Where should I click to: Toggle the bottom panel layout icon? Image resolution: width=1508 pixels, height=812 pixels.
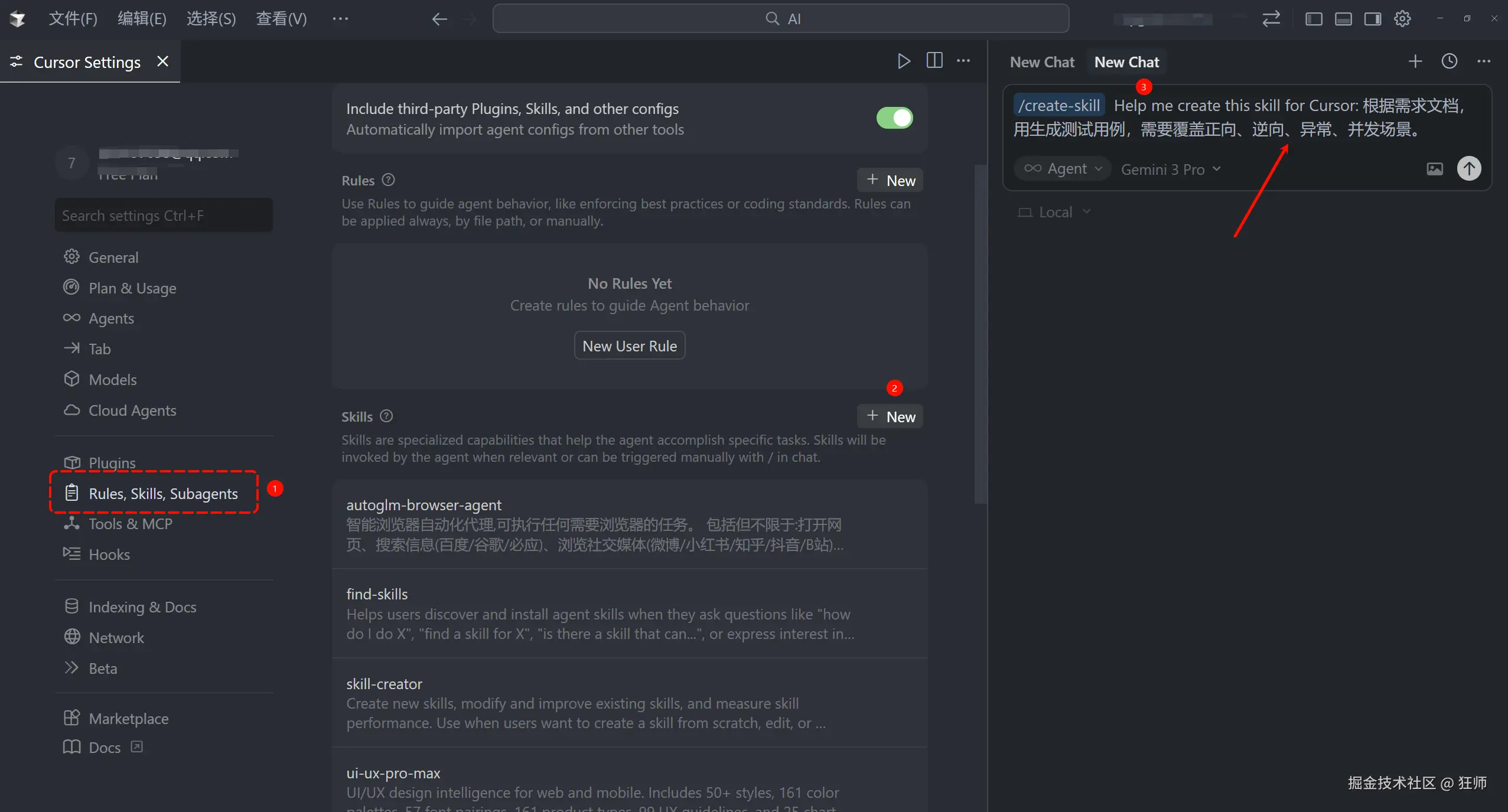1343,19
